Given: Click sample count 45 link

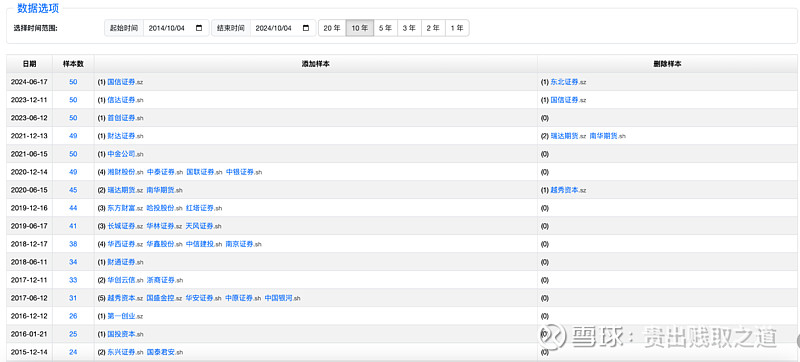Looking at the screenshot, I should point(73,190).
